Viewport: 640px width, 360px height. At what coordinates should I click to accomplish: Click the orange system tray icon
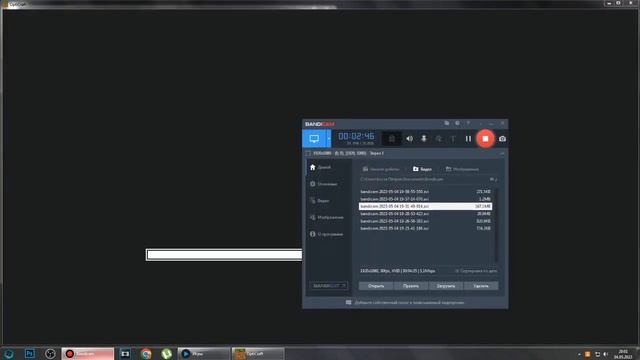point(587,354)
